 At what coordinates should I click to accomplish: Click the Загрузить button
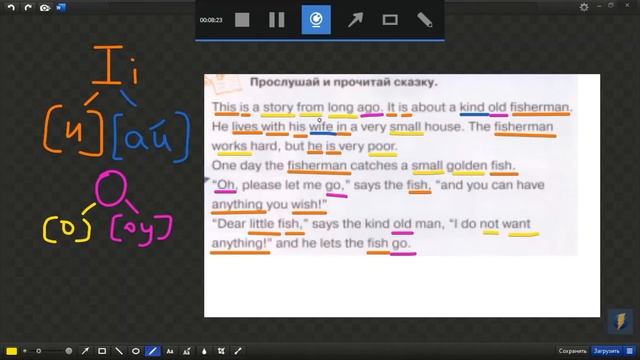[607, 351]
